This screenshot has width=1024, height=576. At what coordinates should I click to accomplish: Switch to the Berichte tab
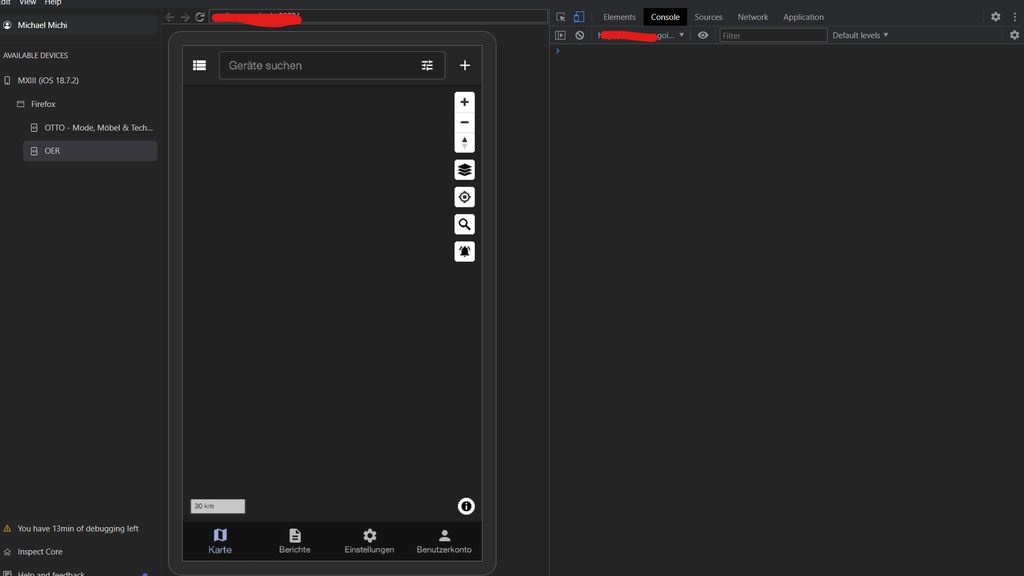coord(295,541)
